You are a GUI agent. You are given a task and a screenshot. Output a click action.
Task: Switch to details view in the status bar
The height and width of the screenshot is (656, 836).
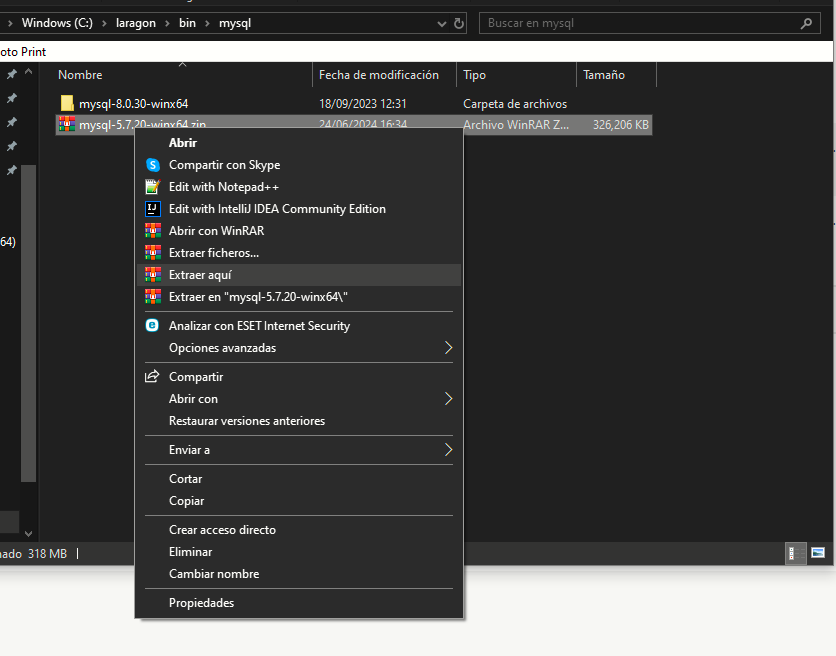[794, 553]
